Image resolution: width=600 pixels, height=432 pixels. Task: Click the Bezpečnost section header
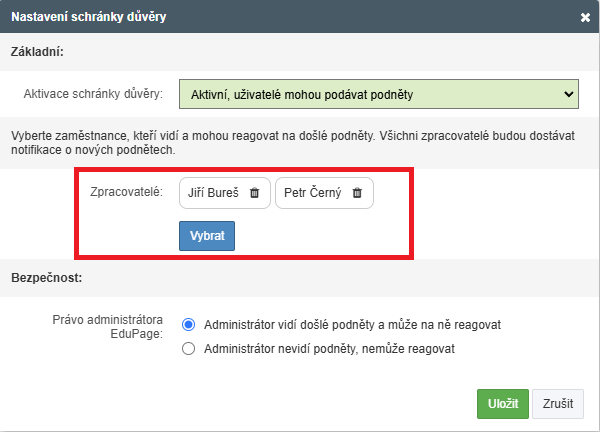pos(47,278)
